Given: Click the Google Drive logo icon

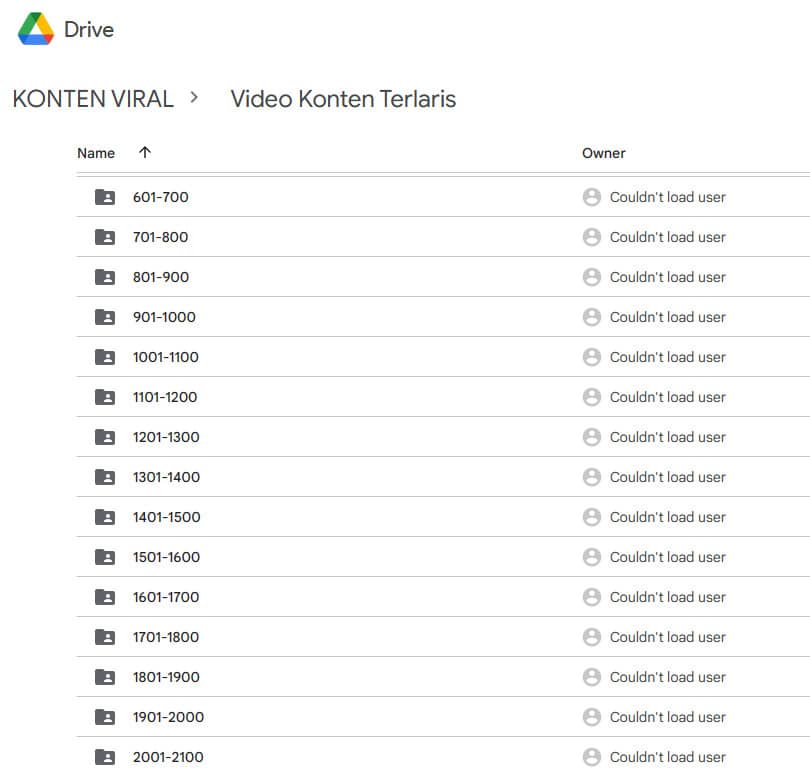Looking at the screenshot, I should coord(36,29).
